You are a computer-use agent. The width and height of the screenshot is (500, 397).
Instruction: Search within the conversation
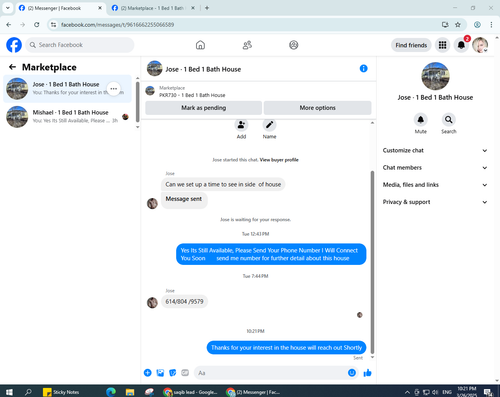pyautogui.click(x=449, y=120)
